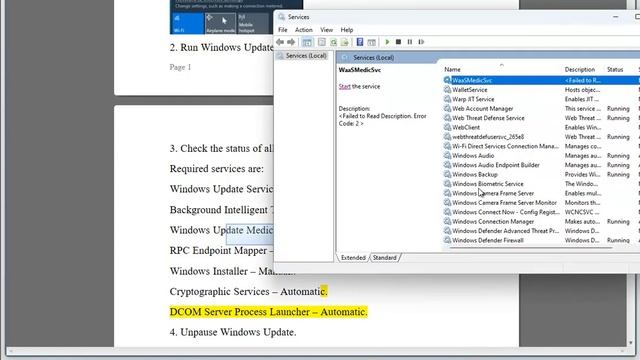Select Windows Audio Endpoint Builder row
Viewport: 640px width, 360px height.
pos(541,165)
